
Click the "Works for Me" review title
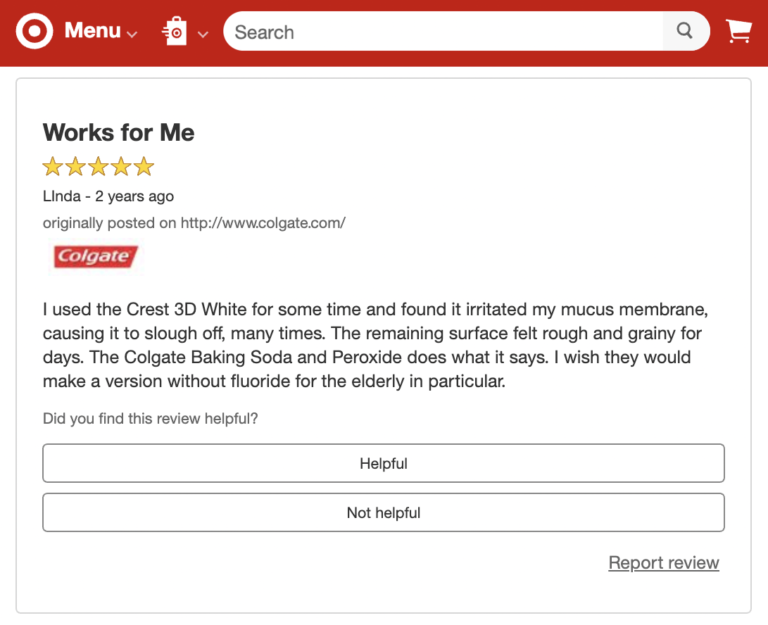[x=118, y=133]
